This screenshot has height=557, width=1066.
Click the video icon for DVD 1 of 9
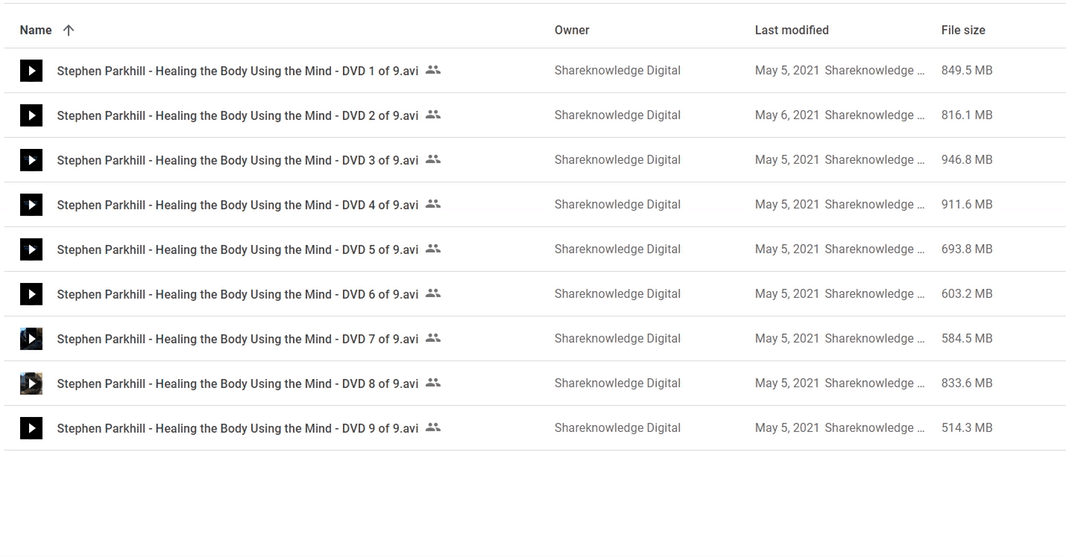point(31,71)
